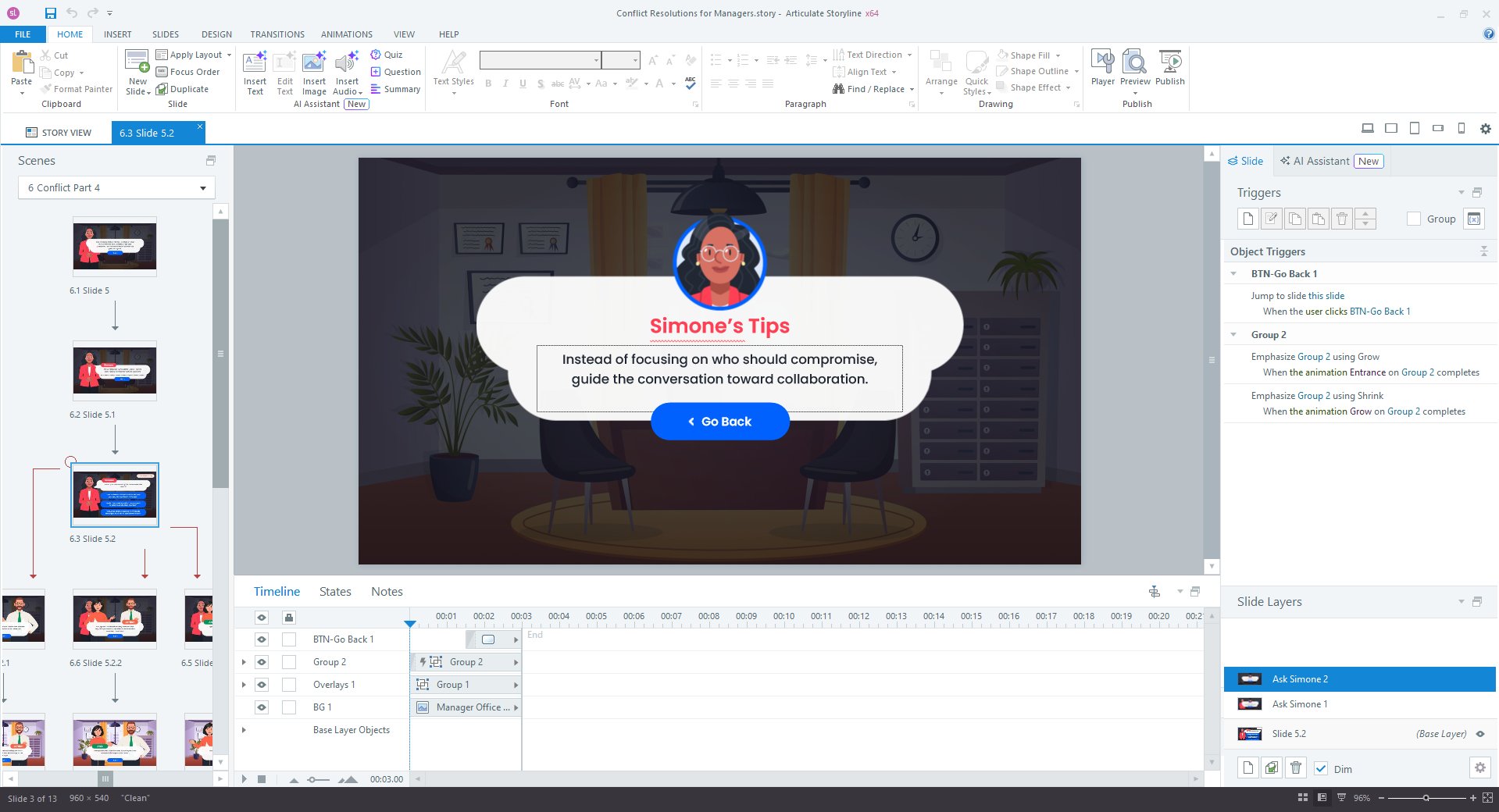Click the Find / Replace binoculars icon
Viewport: 1499px width, 812px height.
[x=838, y=89]
